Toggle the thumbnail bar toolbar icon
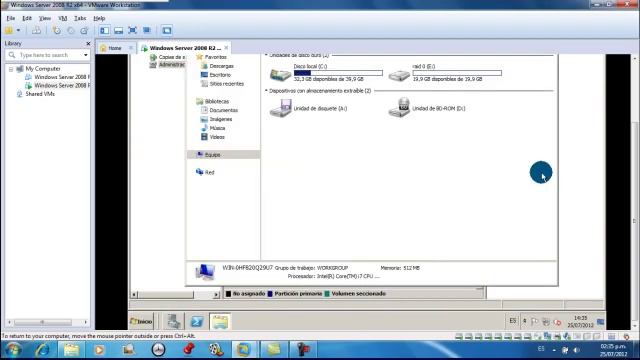The width and height of the screenshot is (640, 360). (x=118, y=31)
